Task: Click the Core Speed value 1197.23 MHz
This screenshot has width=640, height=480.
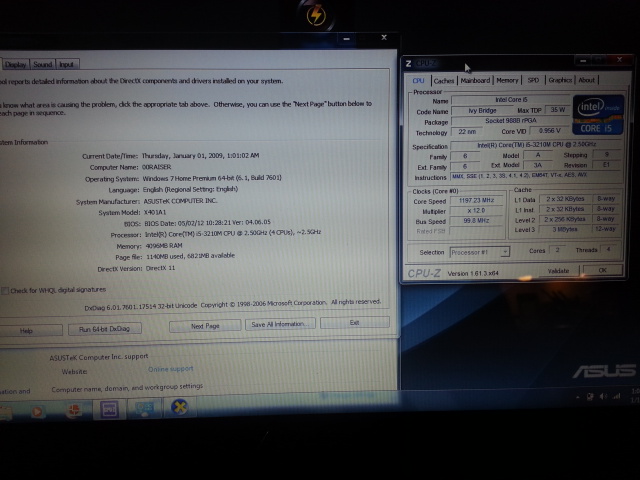Action: tap(476, 200)
